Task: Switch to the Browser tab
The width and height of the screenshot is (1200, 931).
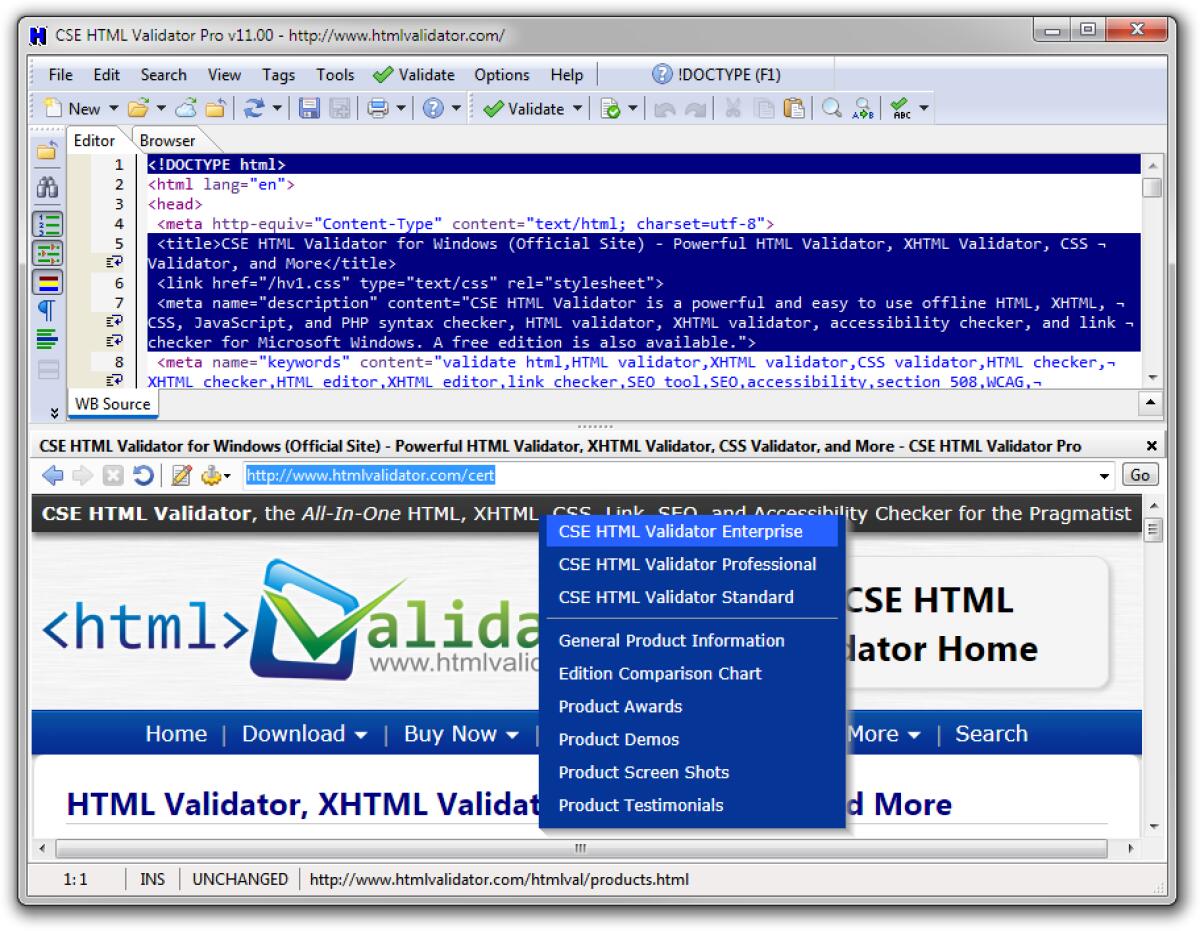Action: [167, 140]
